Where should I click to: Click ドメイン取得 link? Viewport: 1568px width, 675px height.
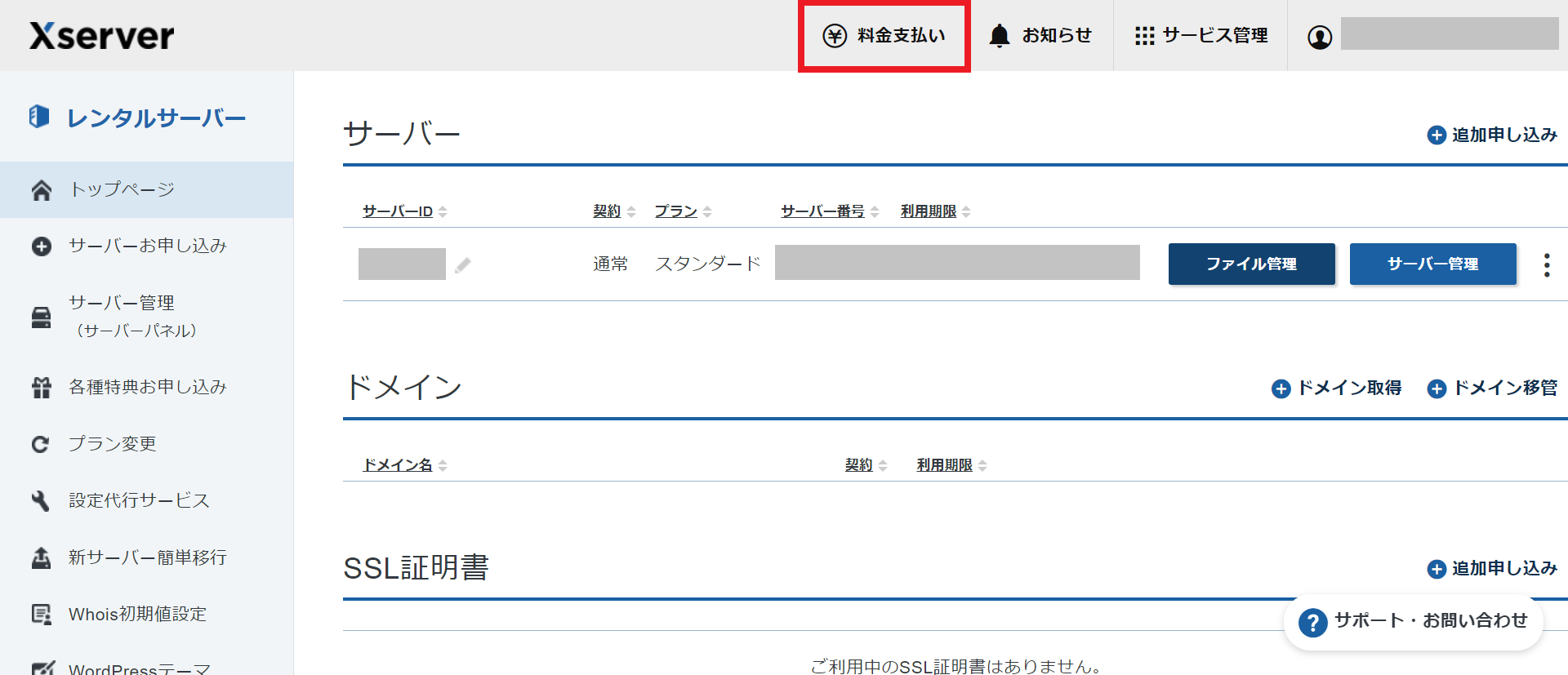[1337, 389]
